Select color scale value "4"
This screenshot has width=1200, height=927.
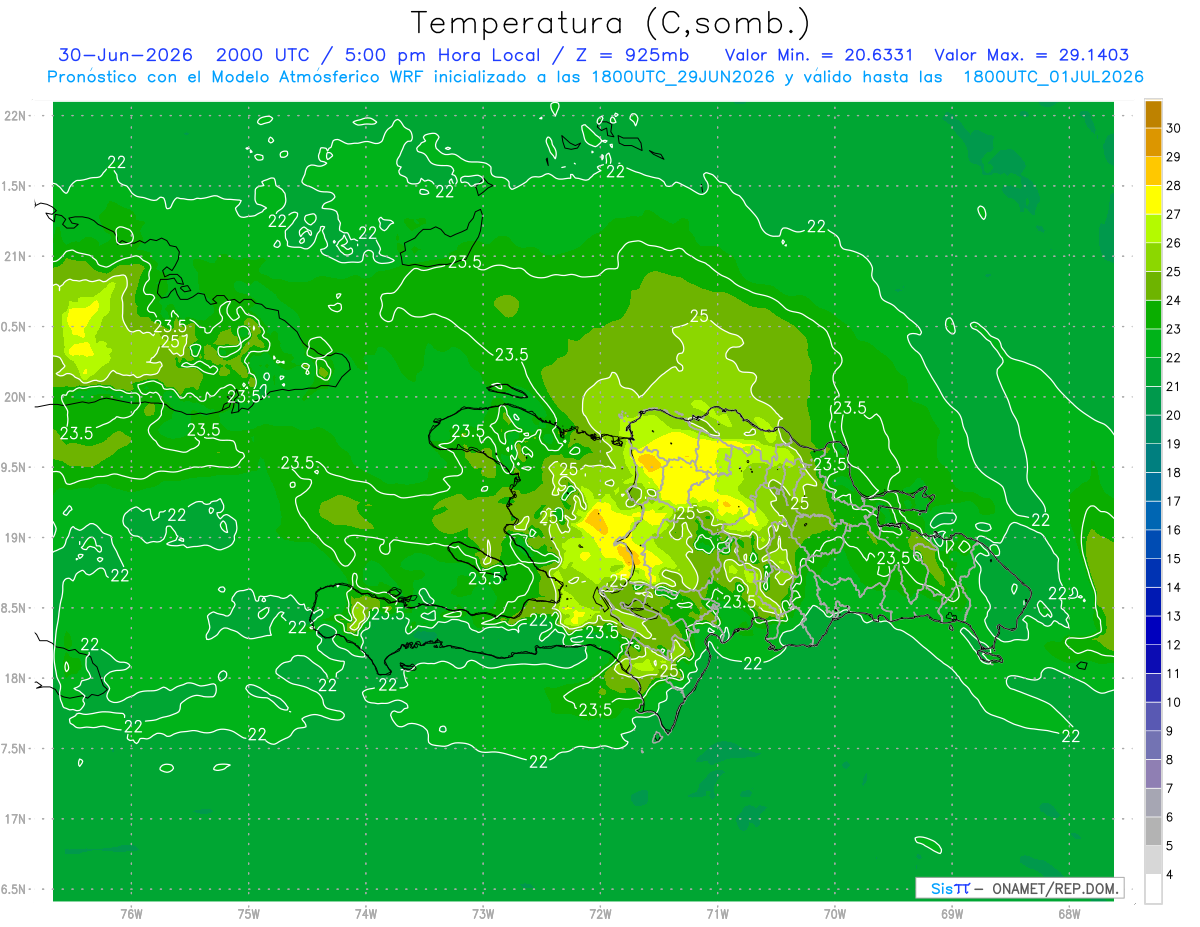pyautogui.click(x=1171, y=874)
